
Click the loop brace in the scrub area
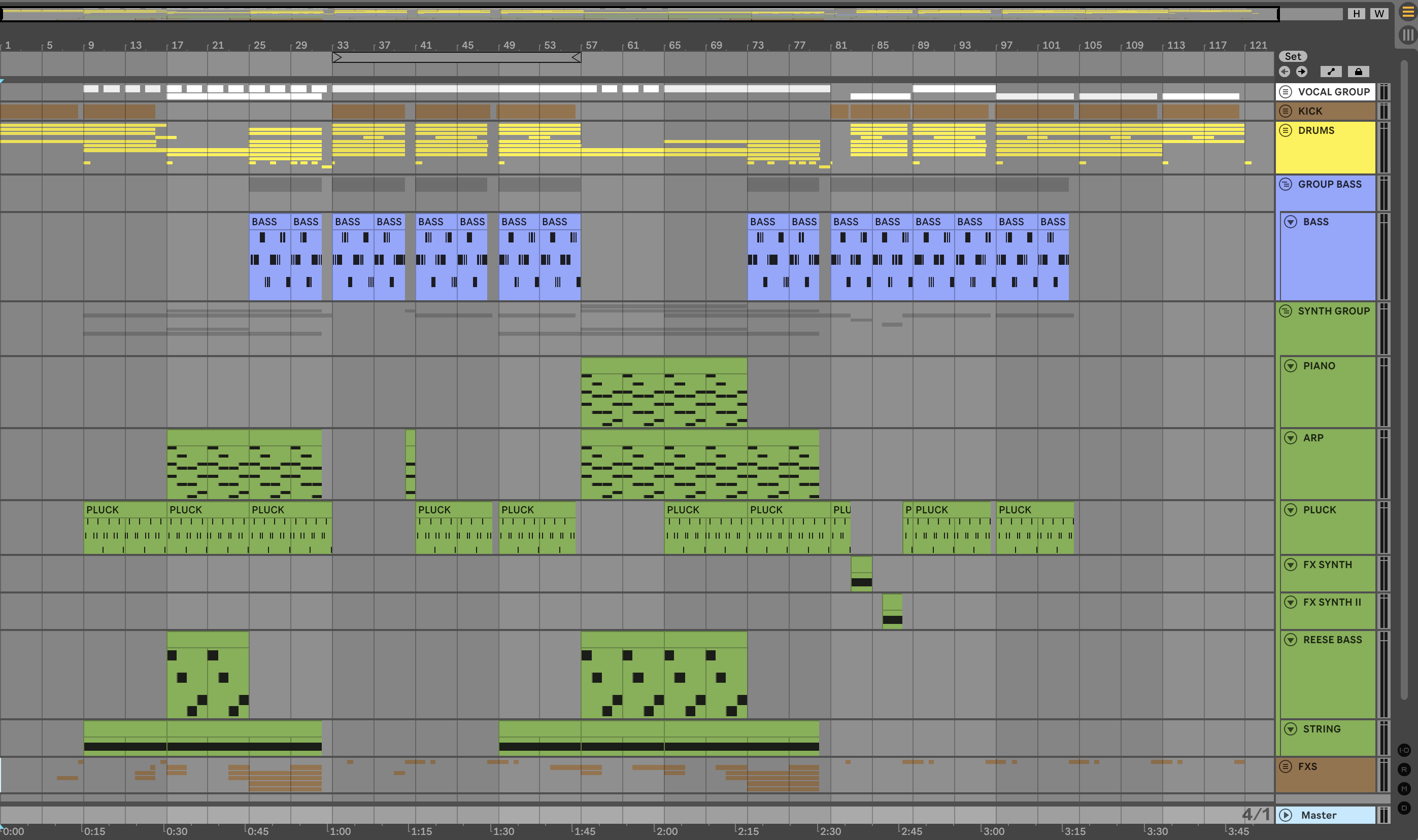(456, 57)
